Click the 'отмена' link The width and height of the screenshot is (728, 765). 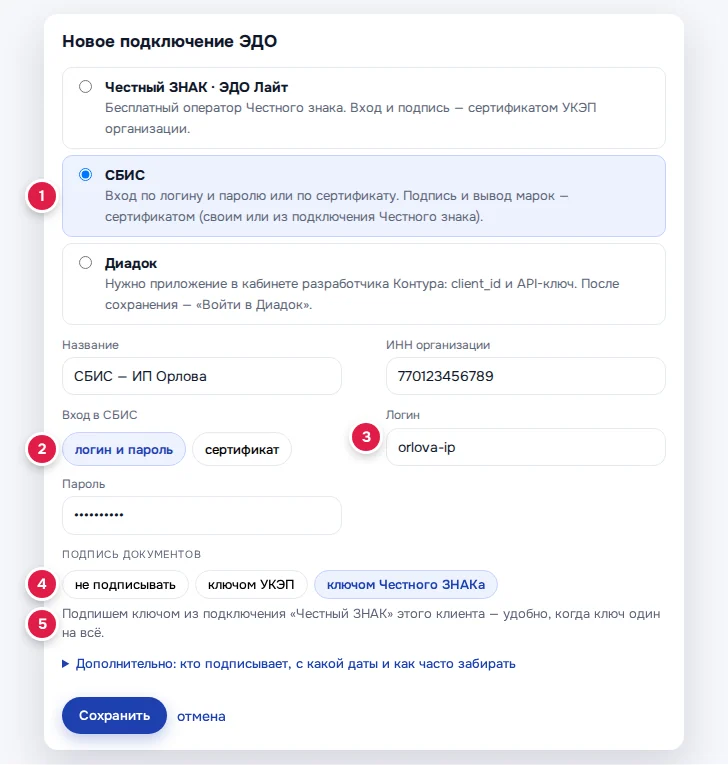(201, 716)
